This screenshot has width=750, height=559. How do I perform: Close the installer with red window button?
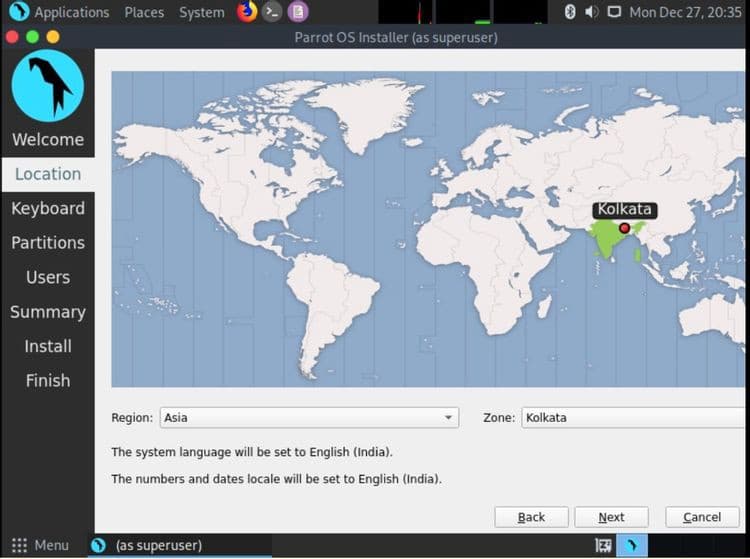[x=12, y=37]
